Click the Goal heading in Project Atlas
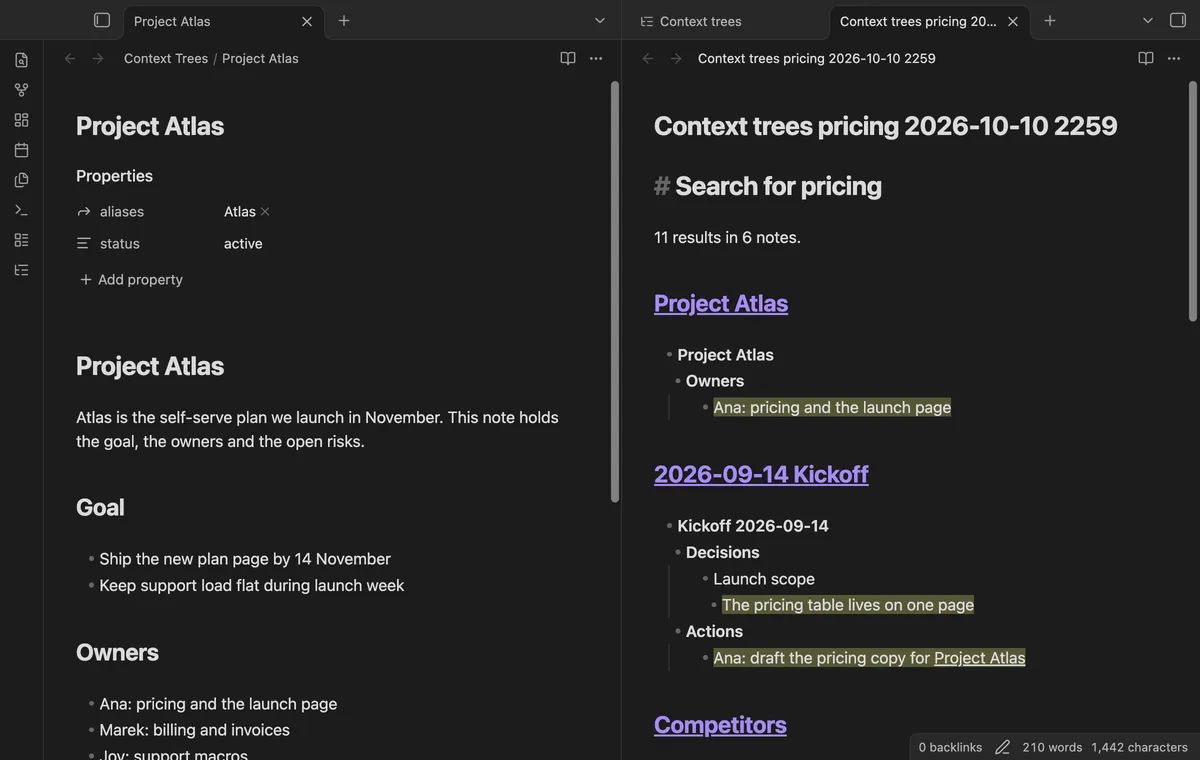The width and height of the screenshot is (1200, 760). [100, 507]
